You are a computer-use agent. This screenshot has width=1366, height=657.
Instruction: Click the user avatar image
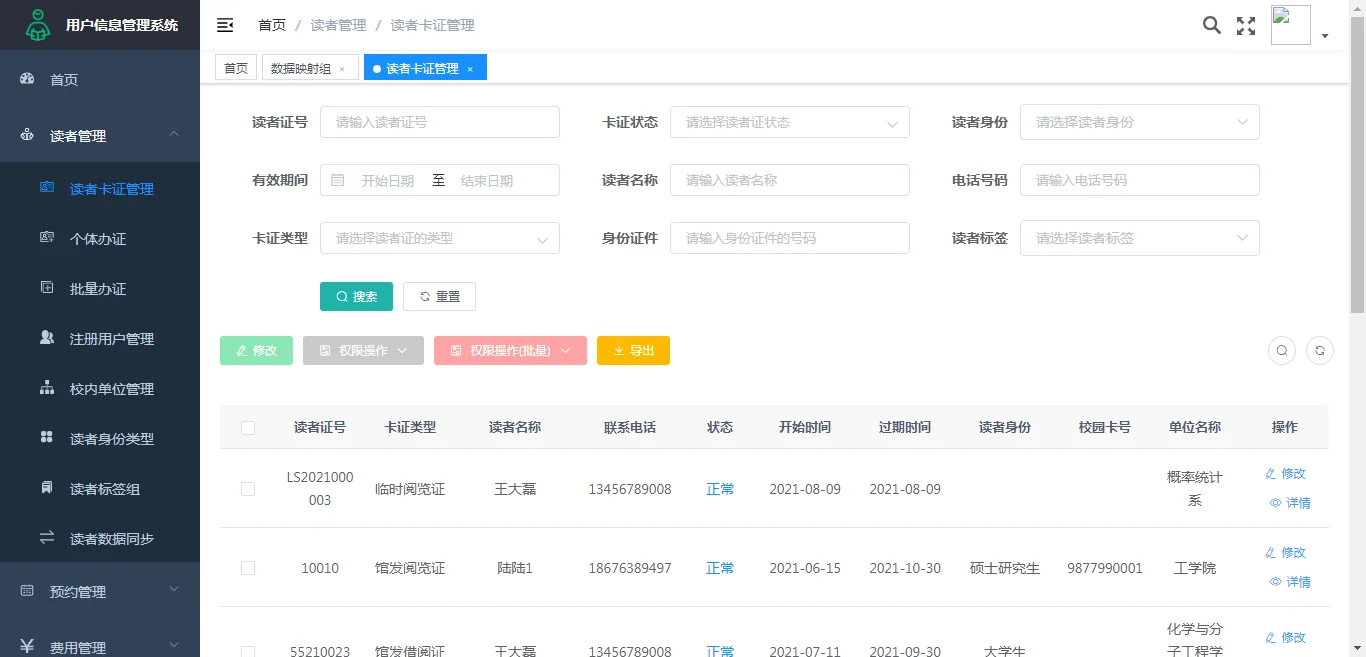pos(1290,25)
